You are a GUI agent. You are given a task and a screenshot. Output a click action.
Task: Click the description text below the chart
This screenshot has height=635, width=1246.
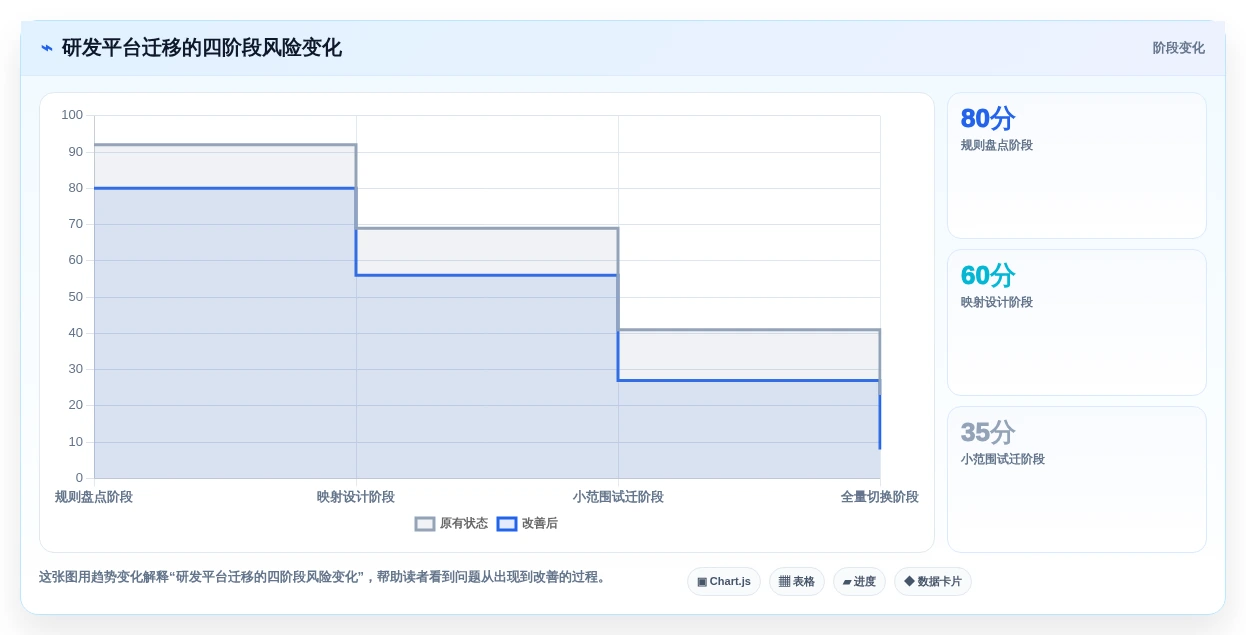(324, 577)
